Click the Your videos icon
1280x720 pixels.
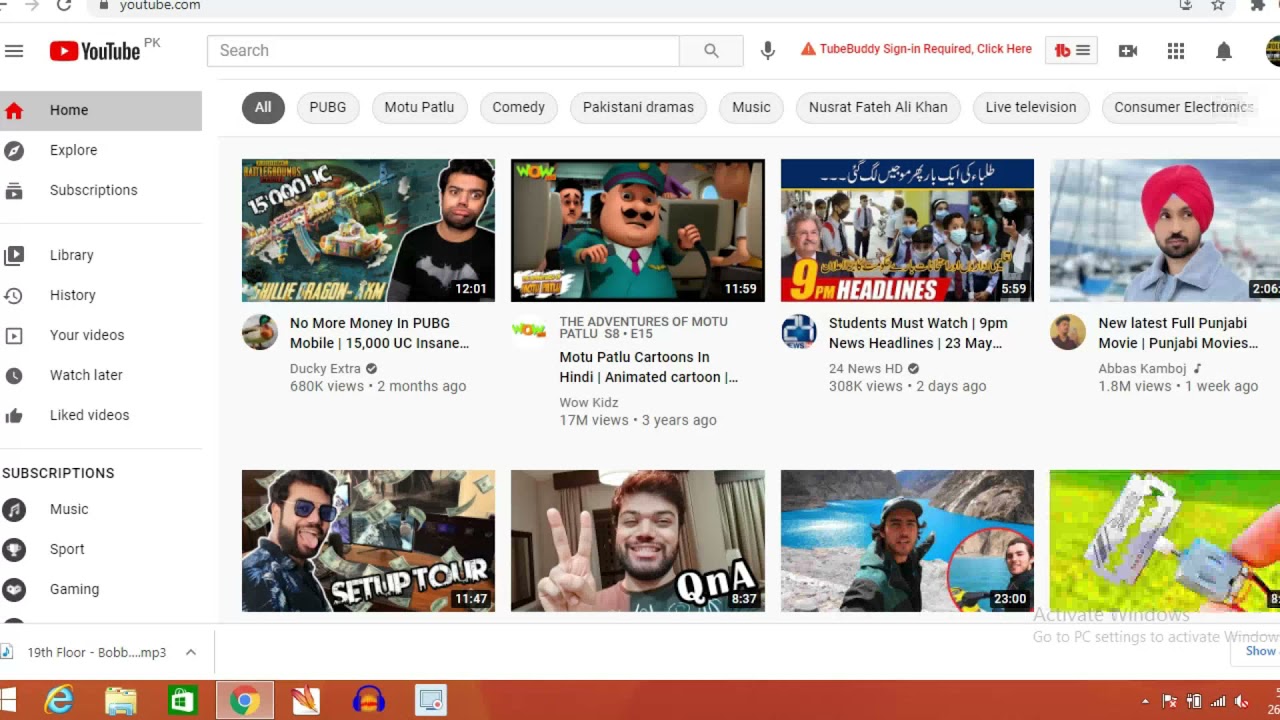pos(14,335)
